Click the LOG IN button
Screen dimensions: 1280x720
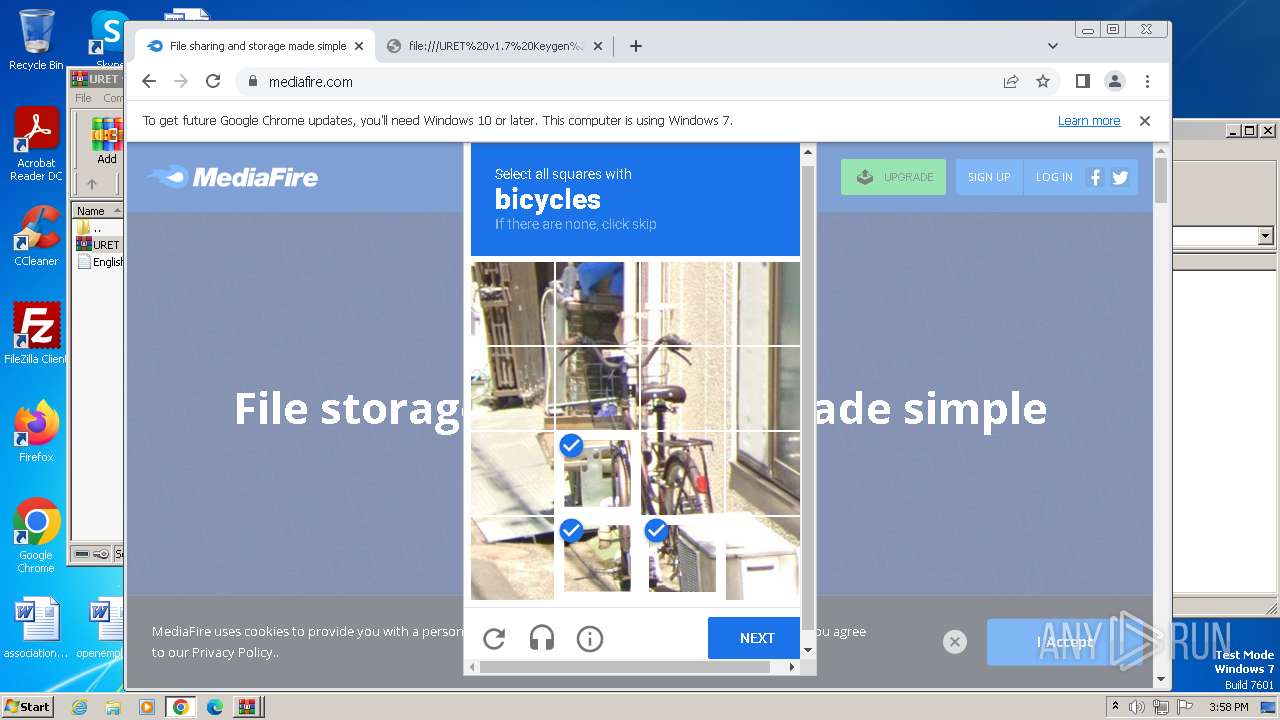pyautogui.click(x=1054, y=177)
